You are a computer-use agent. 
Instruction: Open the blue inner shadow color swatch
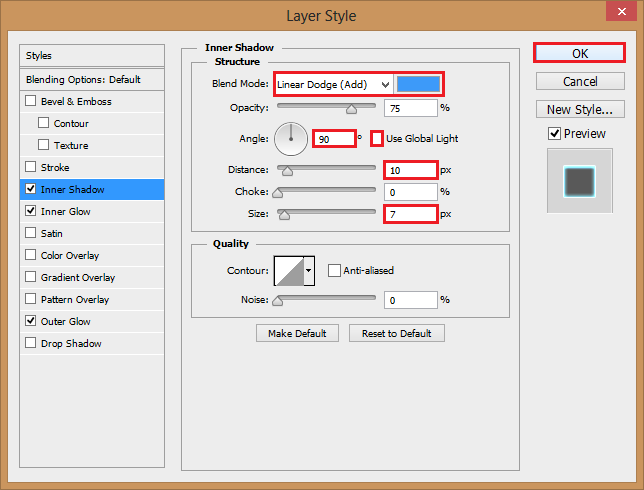418,84
